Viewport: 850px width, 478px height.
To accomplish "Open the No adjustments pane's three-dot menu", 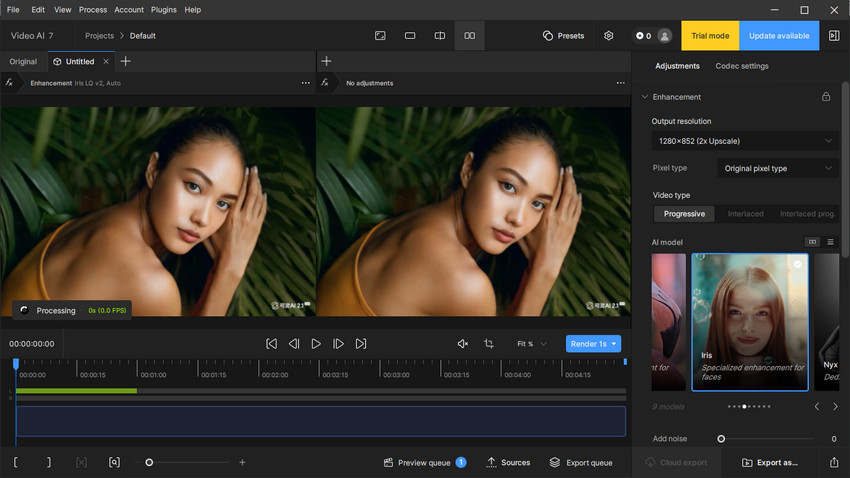I will point(621,83).
